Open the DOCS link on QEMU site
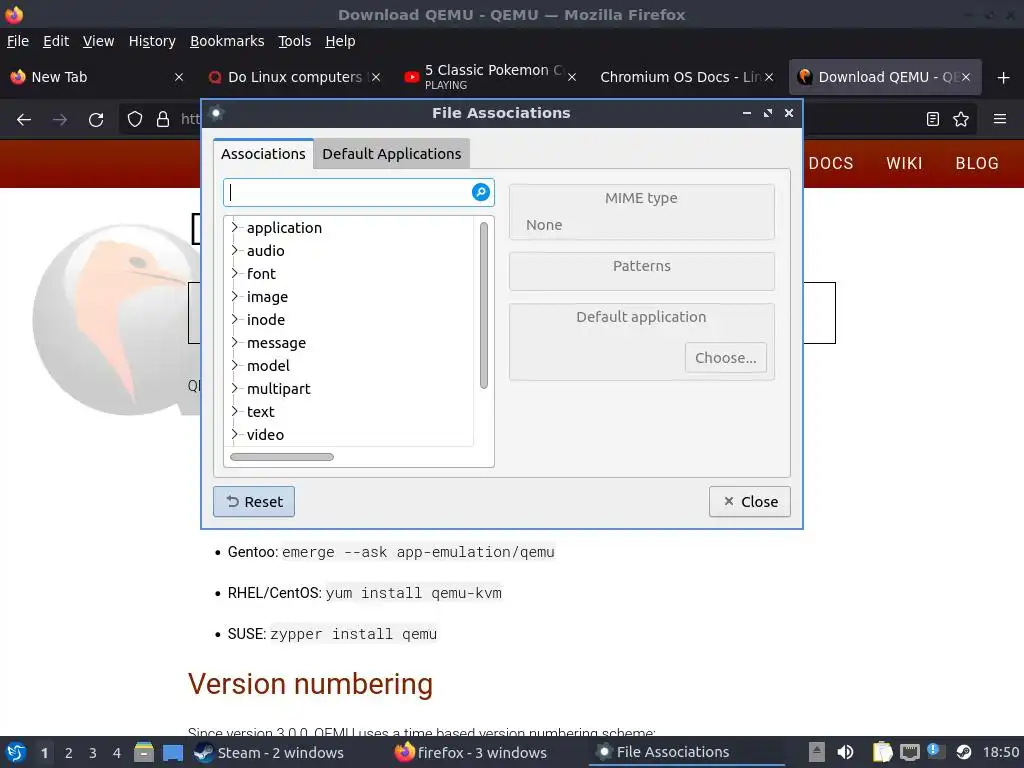1024x768 pixels. tap(831, 163)
